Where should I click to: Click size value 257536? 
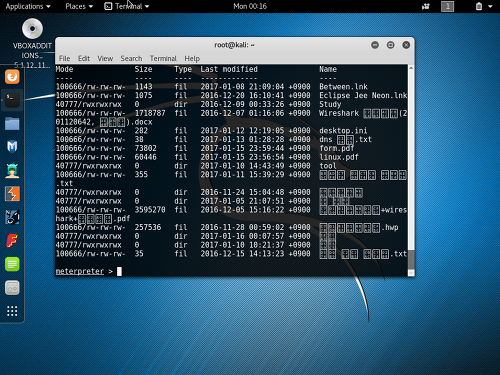pos(148,227)
